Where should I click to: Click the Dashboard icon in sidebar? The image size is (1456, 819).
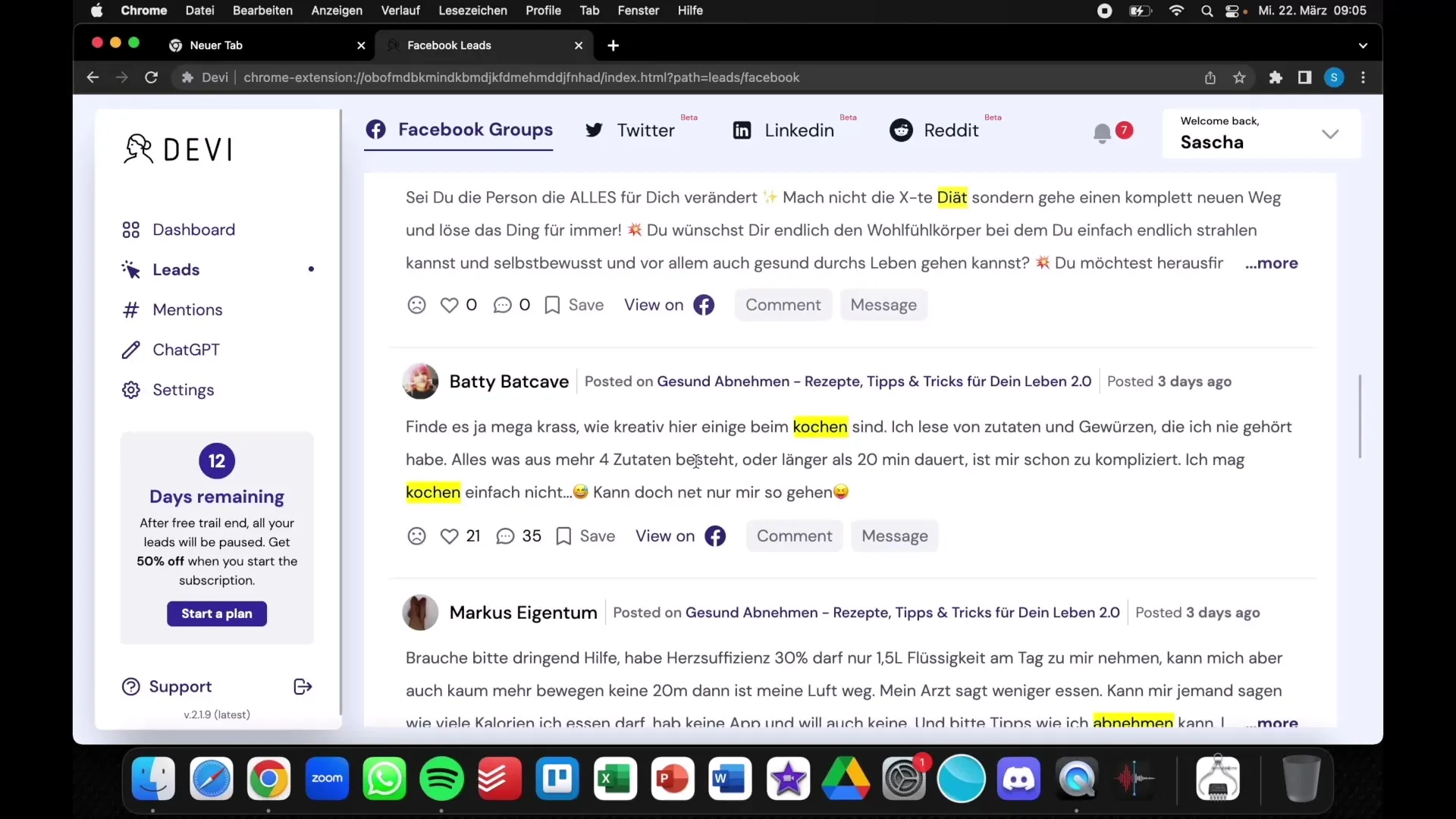(130, 229)
